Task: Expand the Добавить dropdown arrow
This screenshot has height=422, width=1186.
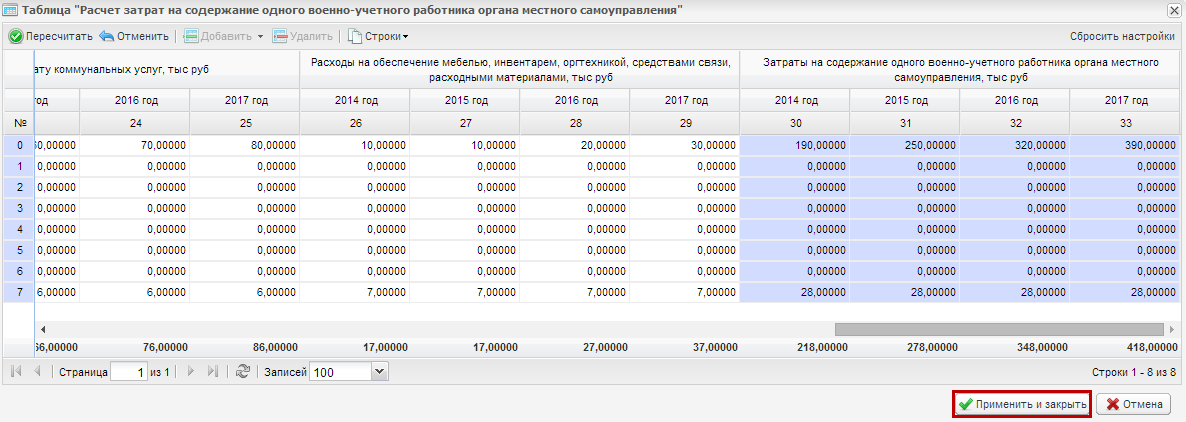Action: pyautogui.click(x=260, y=36)
